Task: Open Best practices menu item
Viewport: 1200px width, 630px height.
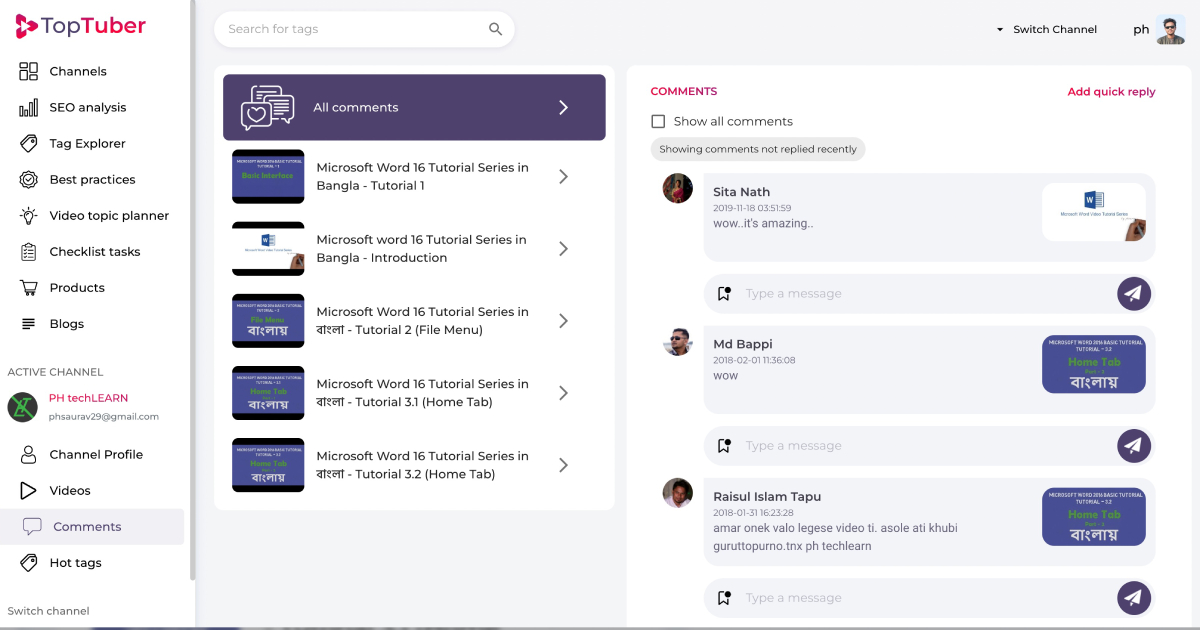Action: 92,179
